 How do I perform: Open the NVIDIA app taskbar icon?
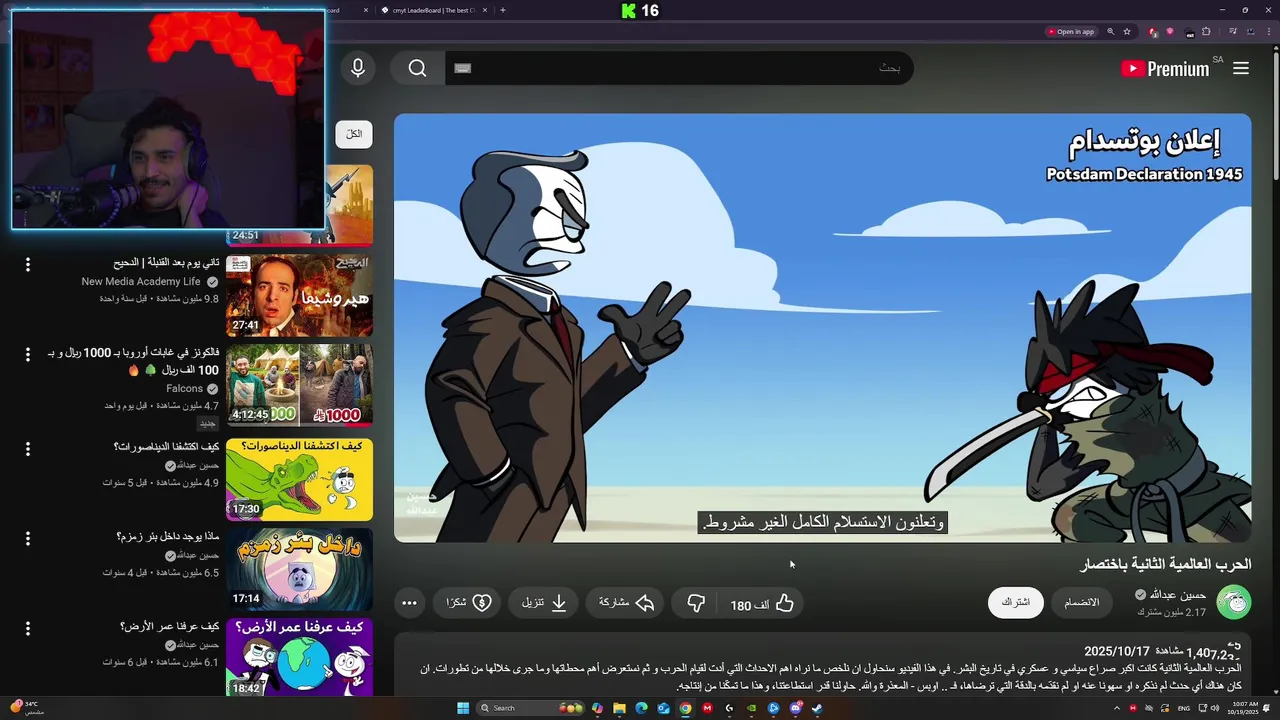click(751, 708)
